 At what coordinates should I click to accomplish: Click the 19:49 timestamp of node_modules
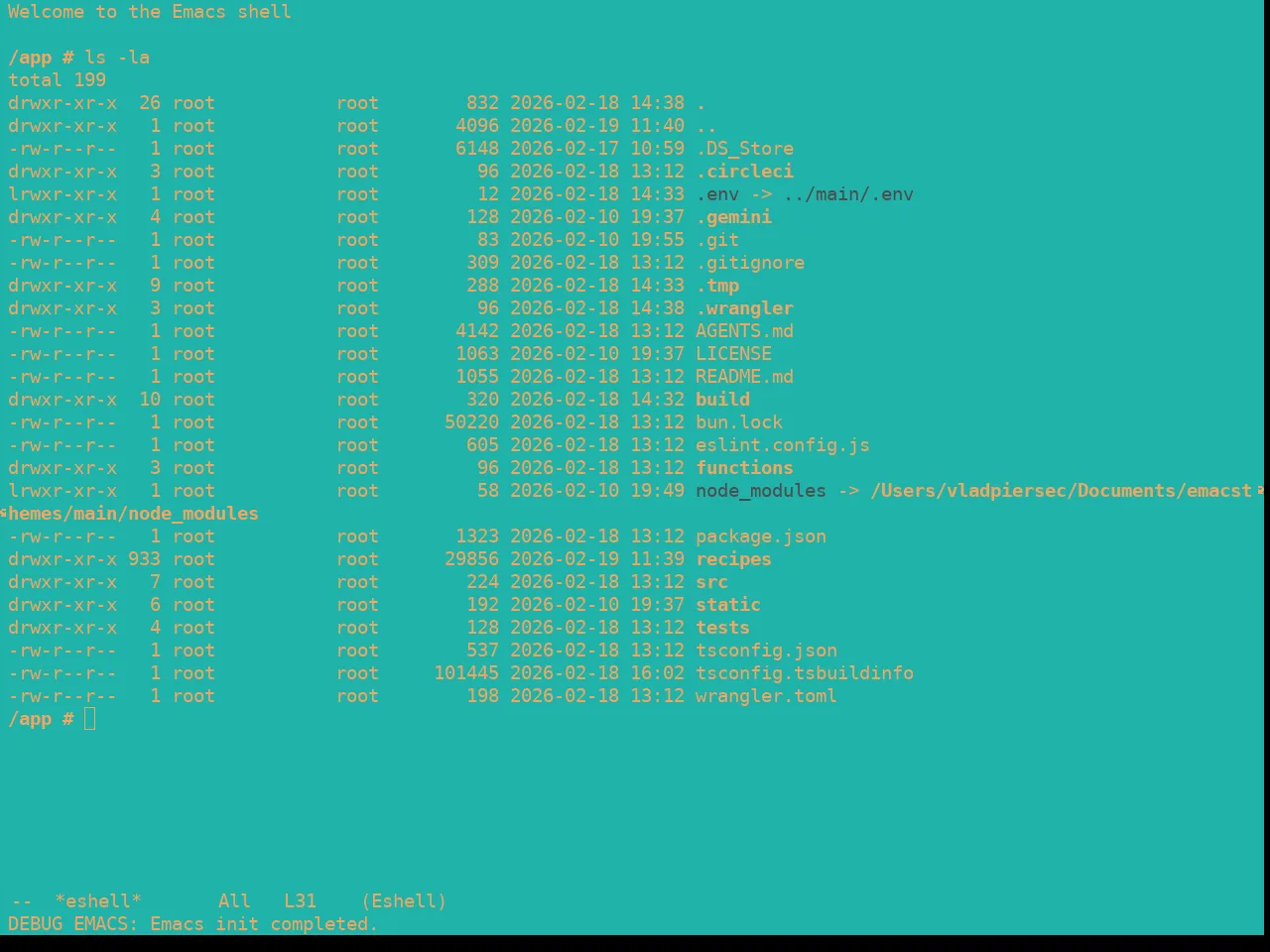pos(657,491)
